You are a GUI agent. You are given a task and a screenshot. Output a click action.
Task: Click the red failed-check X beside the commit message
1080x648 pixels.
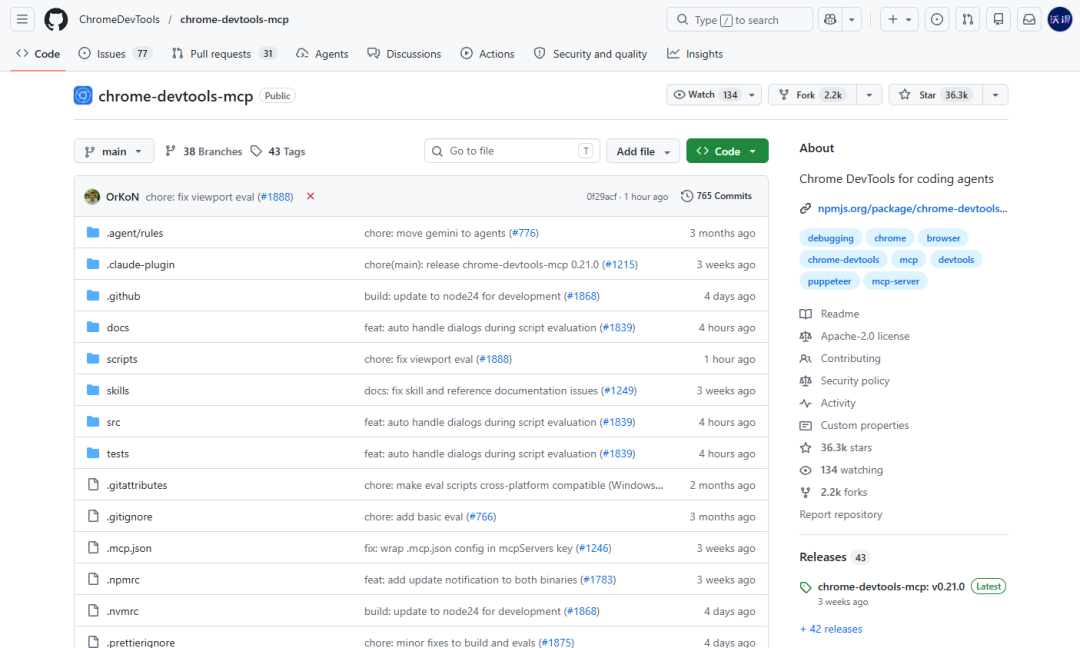310,197
